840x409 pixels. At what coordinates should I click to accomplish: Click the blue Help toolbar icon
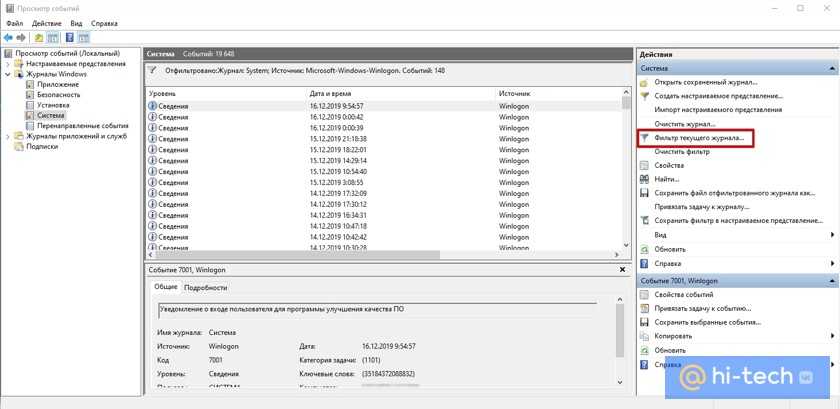coord(70,37)
